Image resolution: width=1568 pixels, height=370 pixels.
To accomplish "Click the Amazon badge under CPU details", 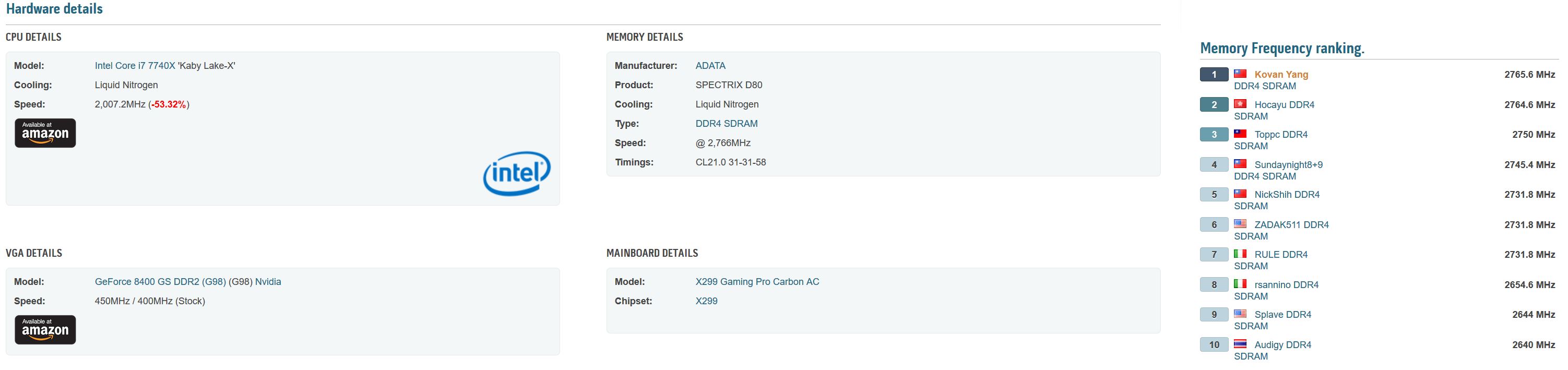I will pos(45,133).
